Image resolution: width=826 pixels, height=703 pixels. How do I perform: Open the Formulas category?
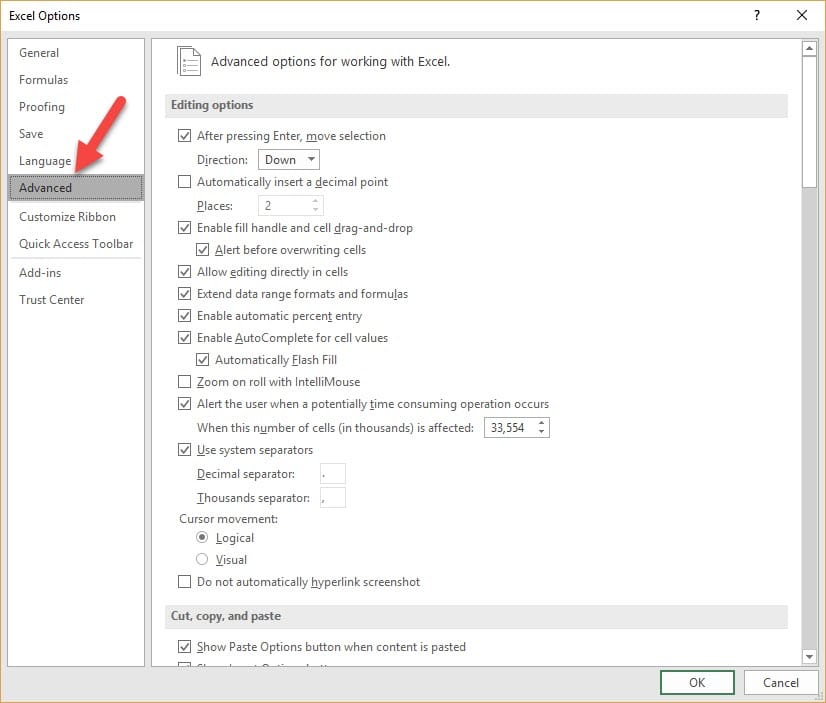[x=44, y=80]
